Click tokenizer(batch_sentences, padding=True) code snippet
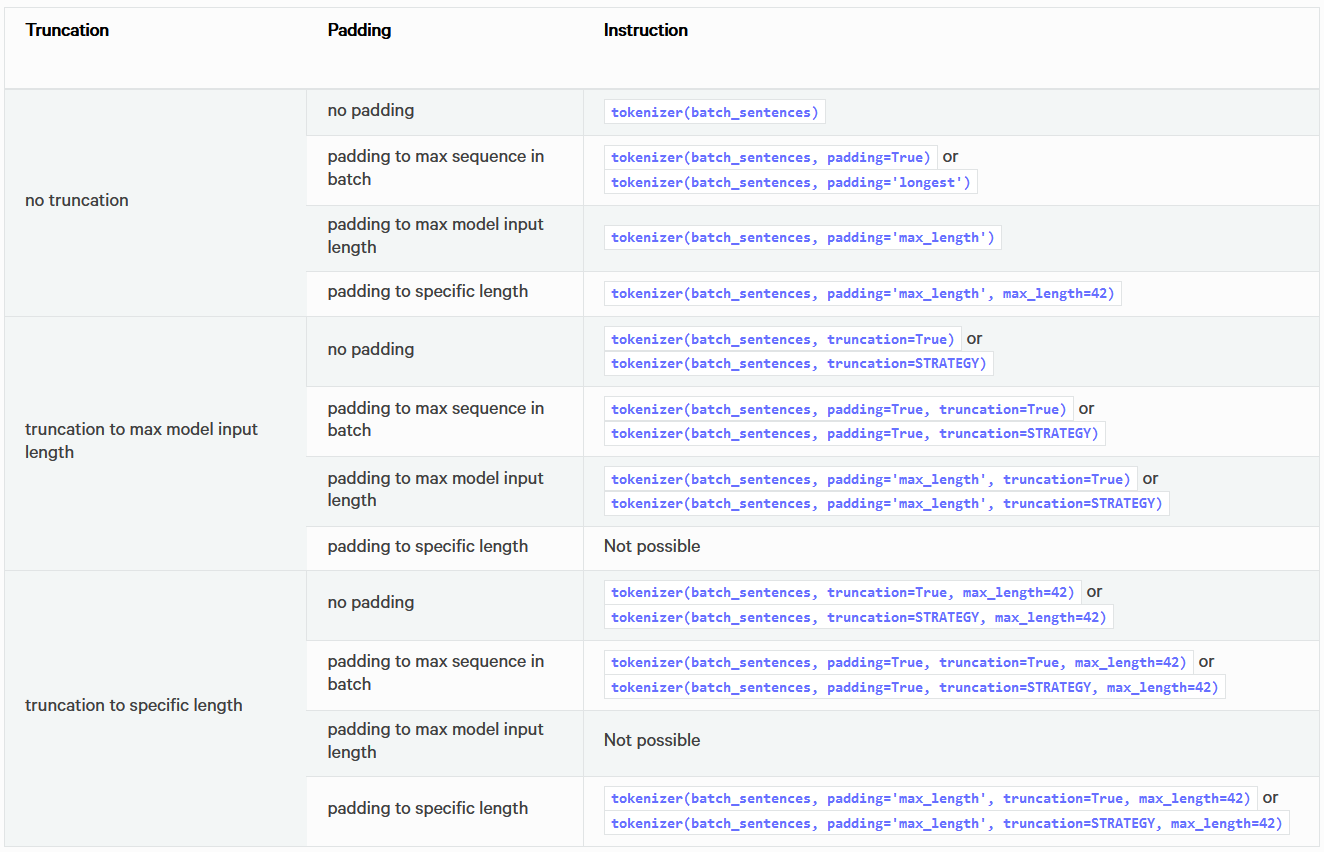The image size is (1324, 852). tap(770, 156)
